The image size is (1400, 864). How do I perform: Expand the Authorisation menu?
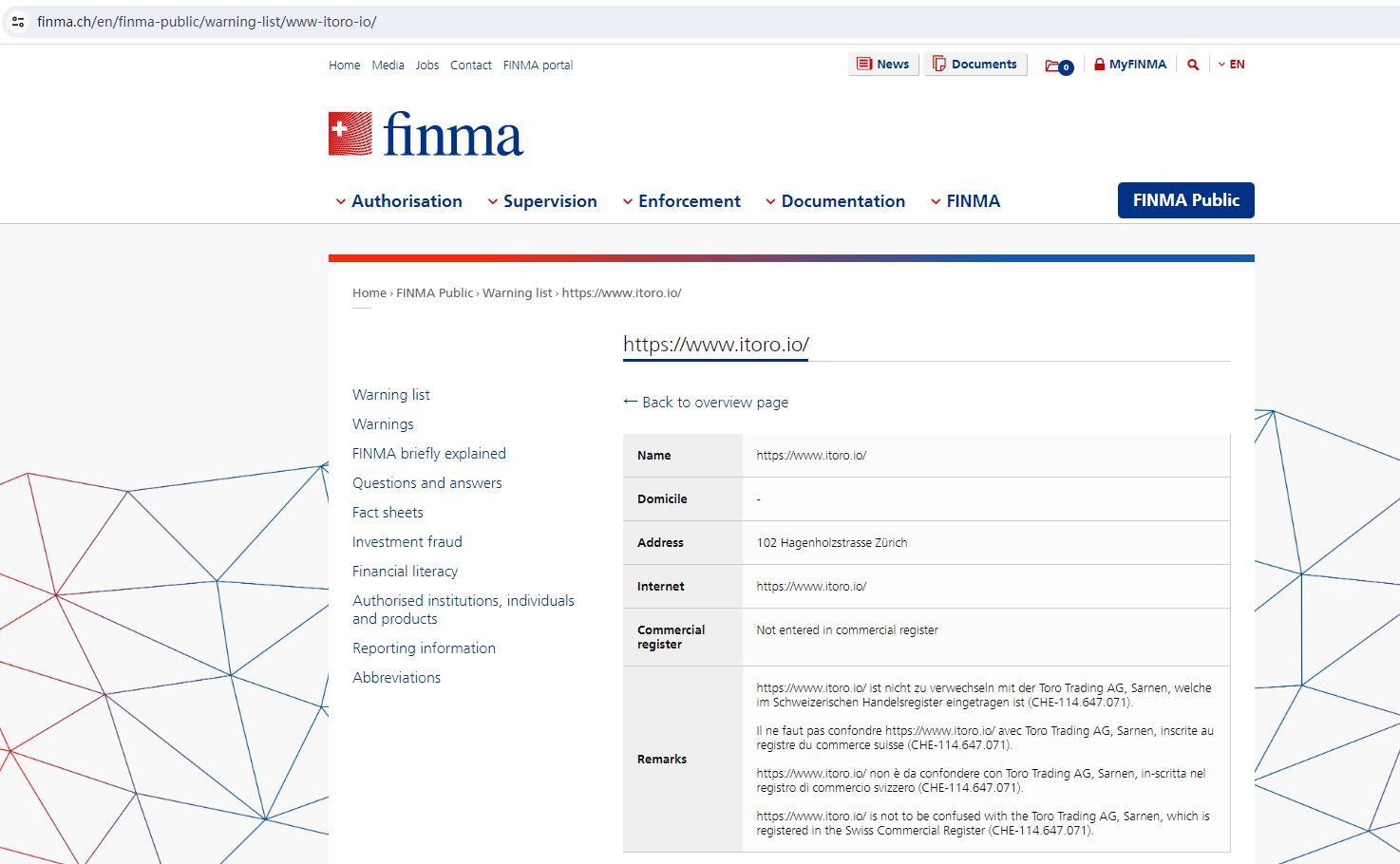[x=399, y=201]
